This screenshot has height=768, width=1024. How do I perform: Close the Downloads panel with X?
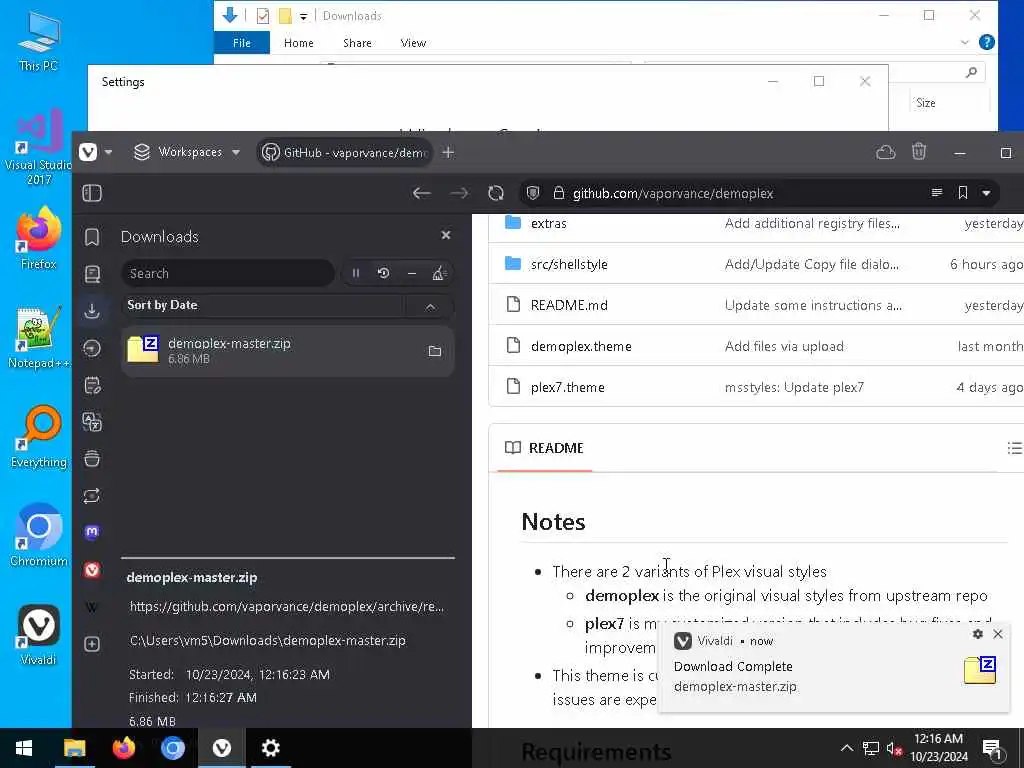tap(446, 235)
